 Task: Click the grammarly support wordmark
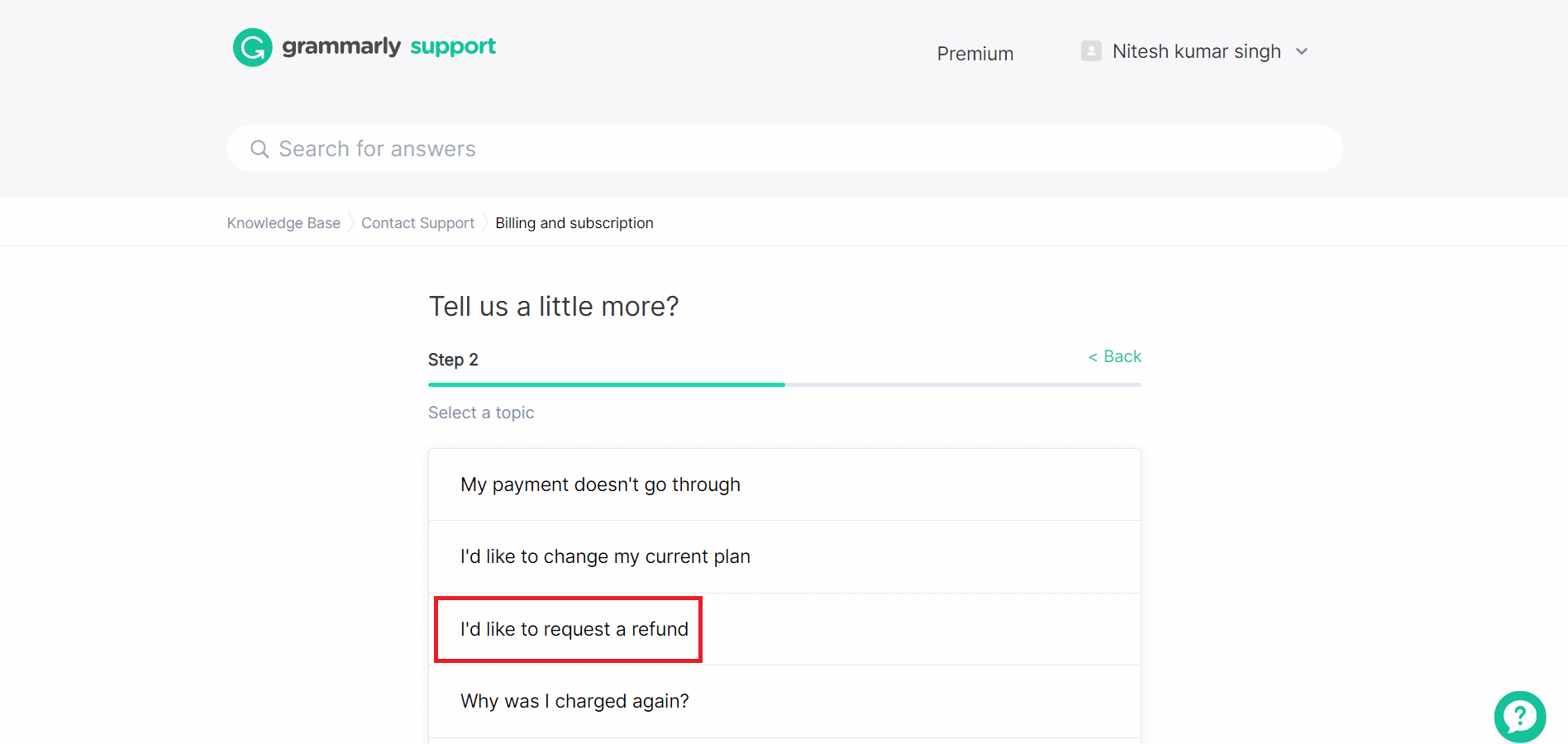(x=388, y=46)
